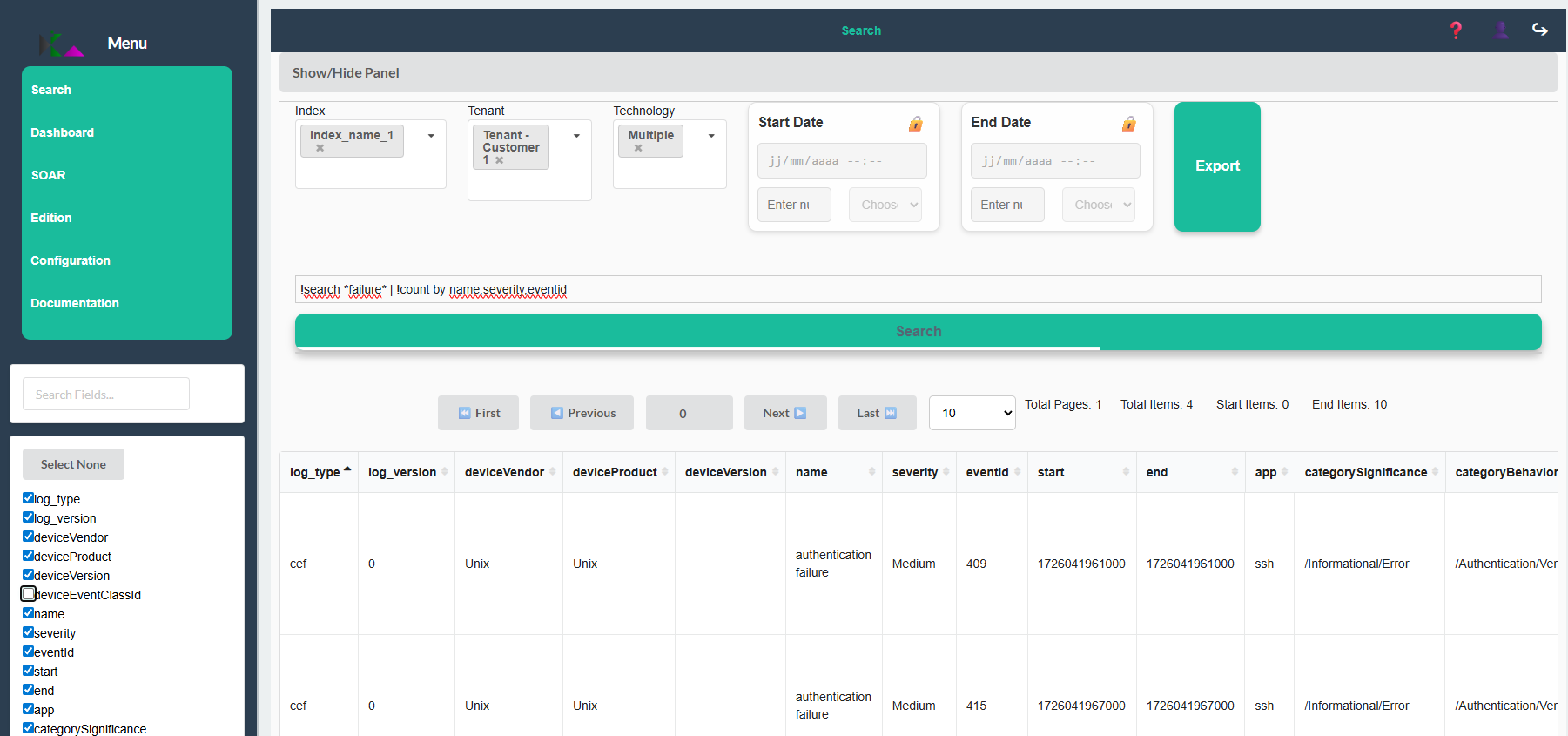
Task: Open the Edition menu item
Action: pos(51,218)
